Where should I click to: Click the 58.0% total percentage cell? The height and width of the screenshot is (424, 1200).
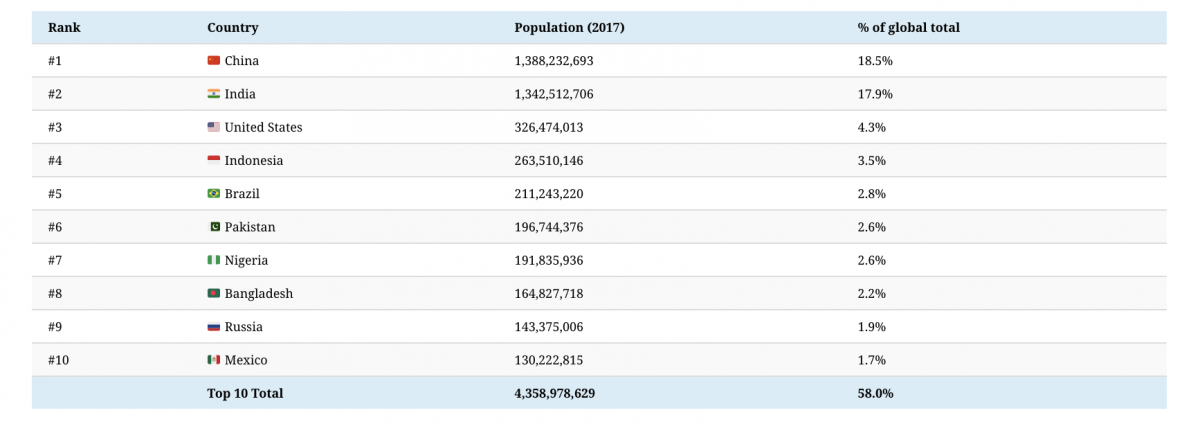tap(875, 394)
